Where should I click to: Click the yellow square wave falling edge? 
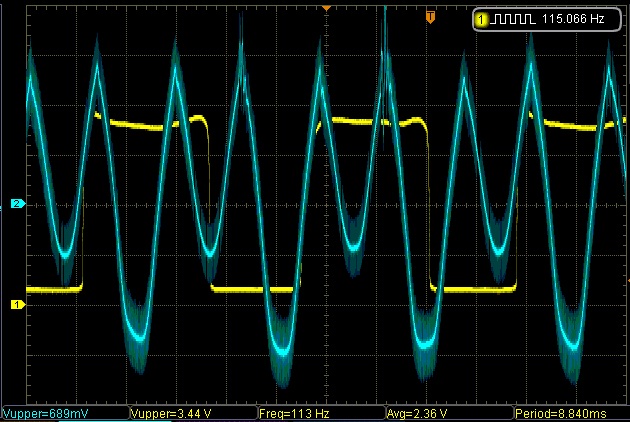[208, 200]
